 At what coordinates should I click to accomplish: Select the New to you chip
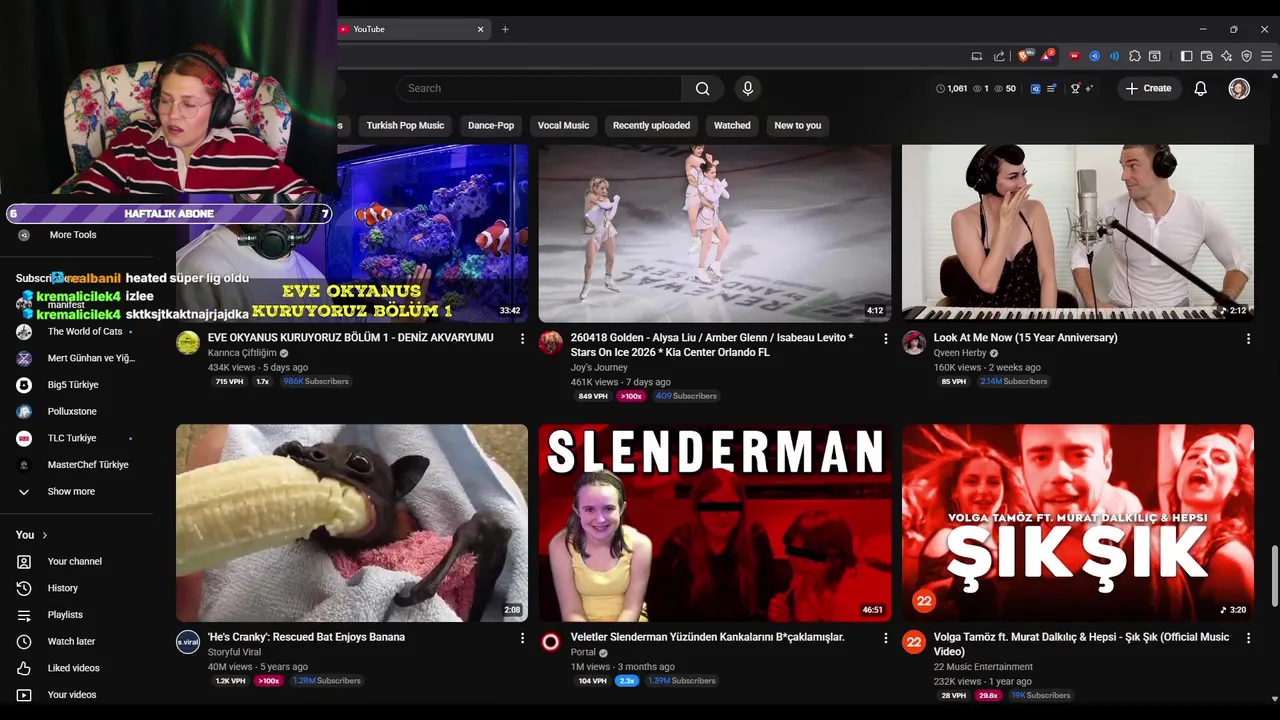[797, 125]
